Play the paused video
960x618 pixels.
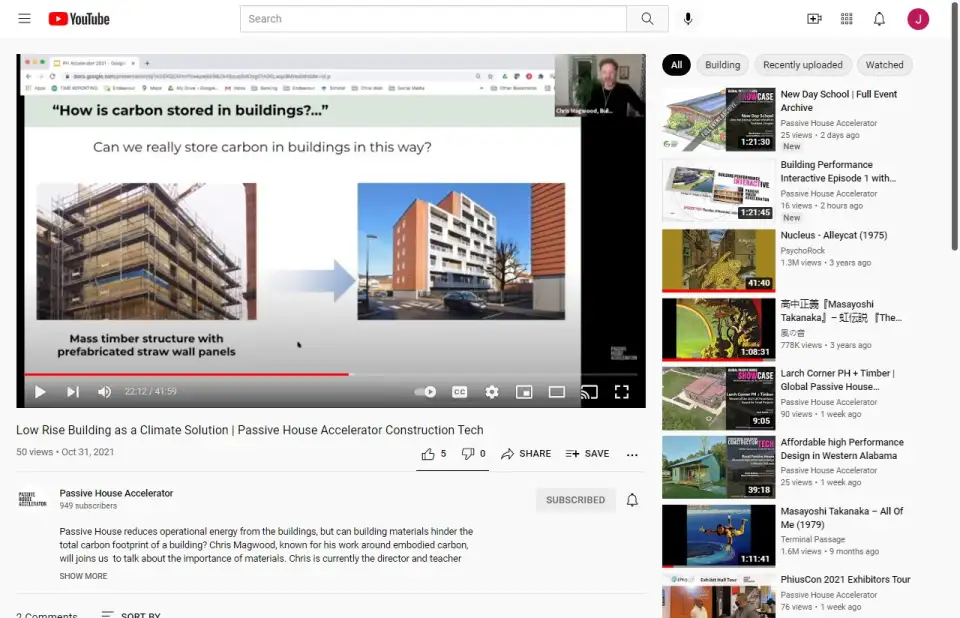click(x=40, y=392)
